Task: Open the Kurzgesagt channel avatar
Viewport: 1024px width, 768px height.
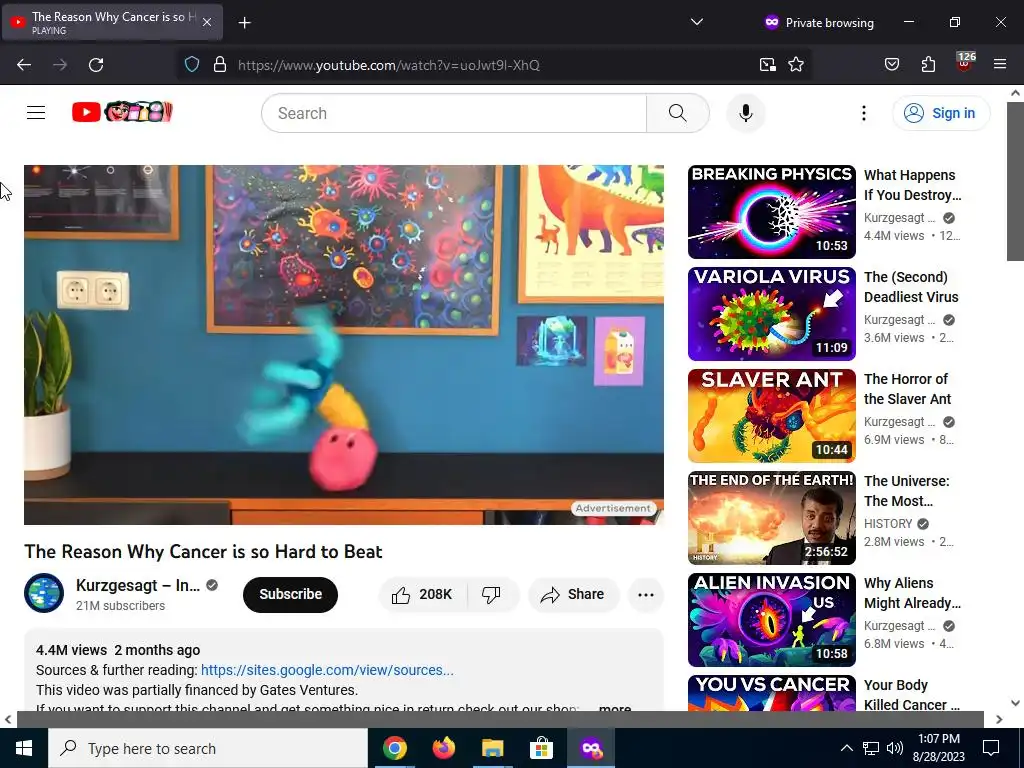Action: (x=44, y=593)
